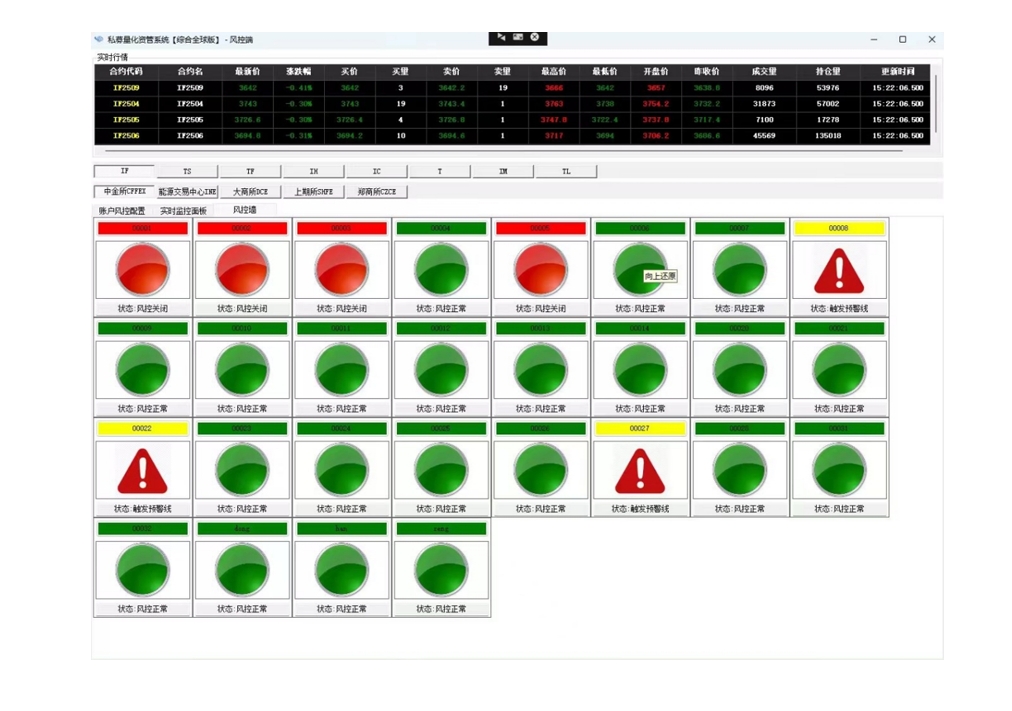Click the green indicator for account 00014
1012x711 pixels.
(x=640, y=370)
